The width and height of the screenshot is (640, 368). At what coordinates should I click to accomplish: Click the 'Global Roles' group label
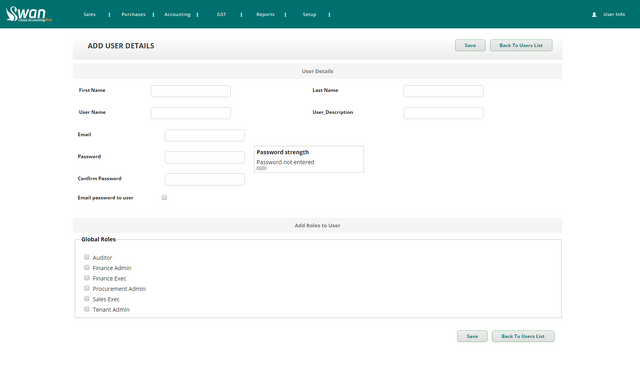[x=98, y=239]
